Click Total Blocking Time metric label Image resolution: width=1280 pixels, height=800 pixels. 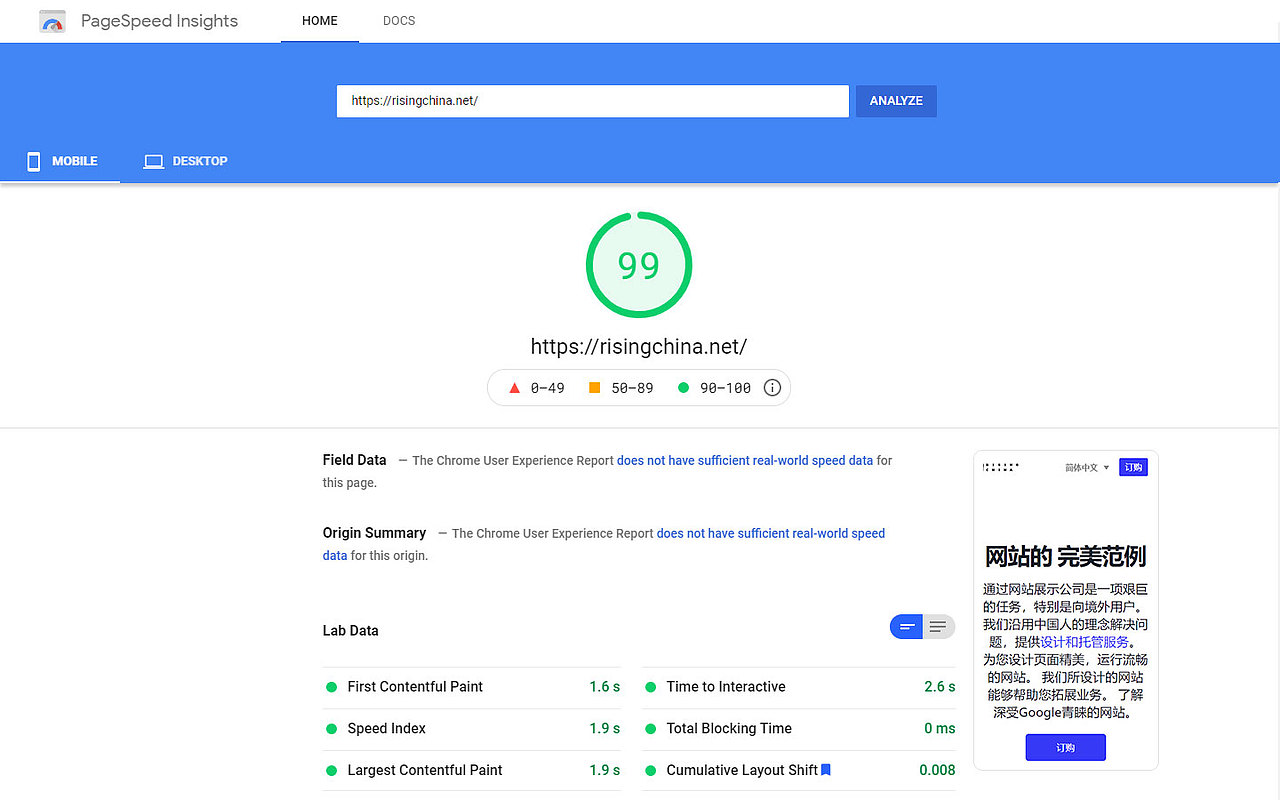(729, 729)
